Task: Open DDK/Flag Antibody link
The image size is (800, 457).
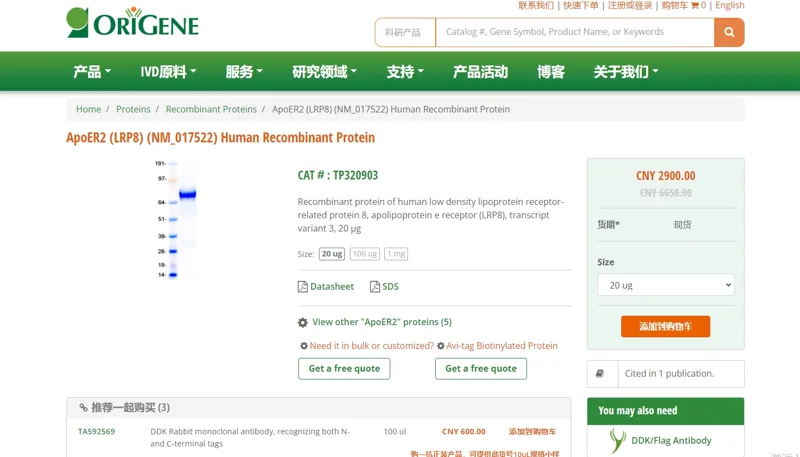Action: click(671, 441)
